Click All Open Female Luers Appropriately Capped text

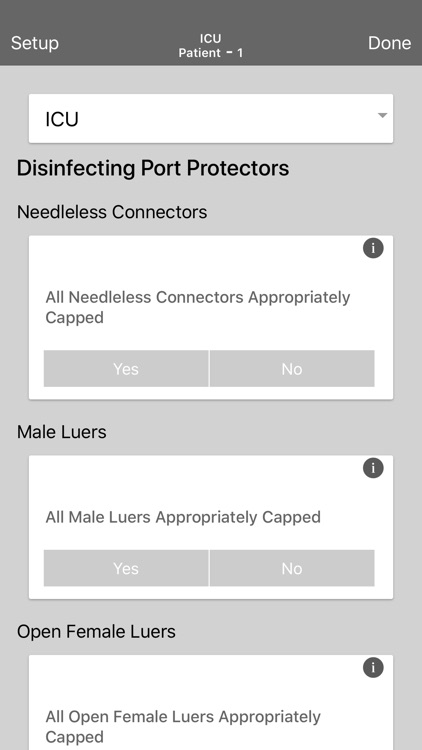pos(183,727)
